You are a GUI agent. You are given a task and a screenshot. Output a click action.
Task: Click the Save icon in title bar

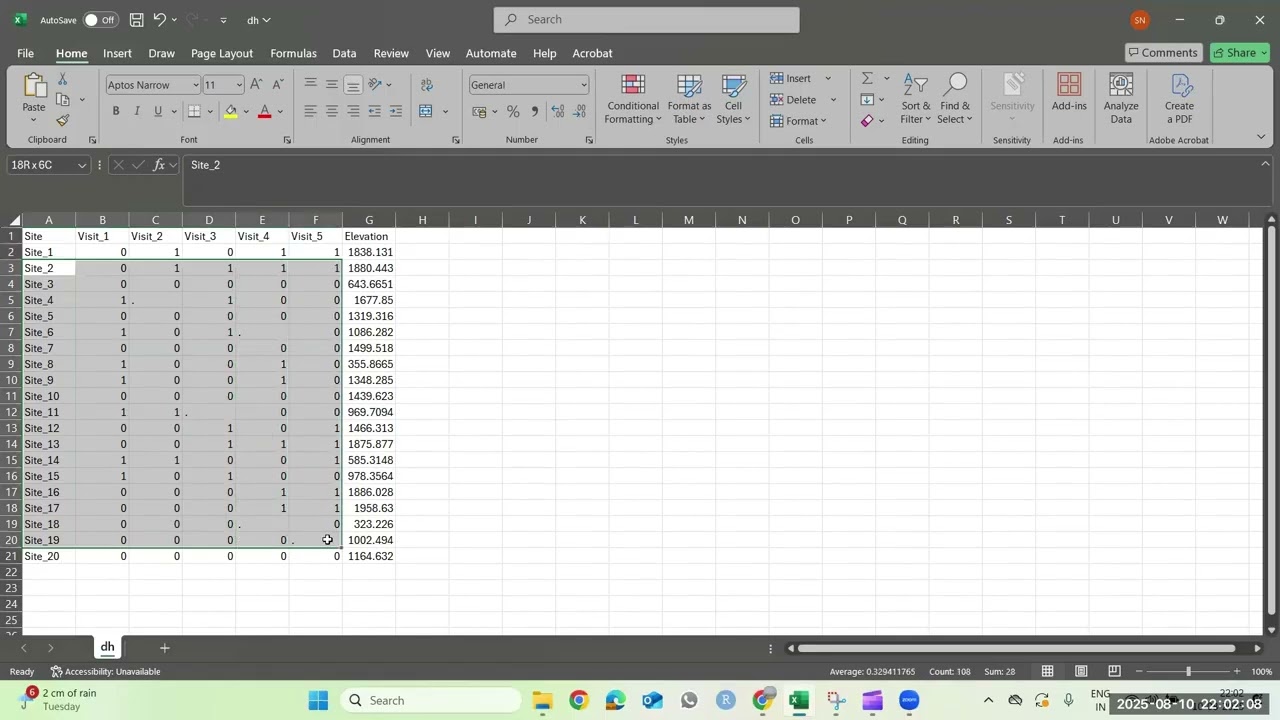click(x=137, y=20)
